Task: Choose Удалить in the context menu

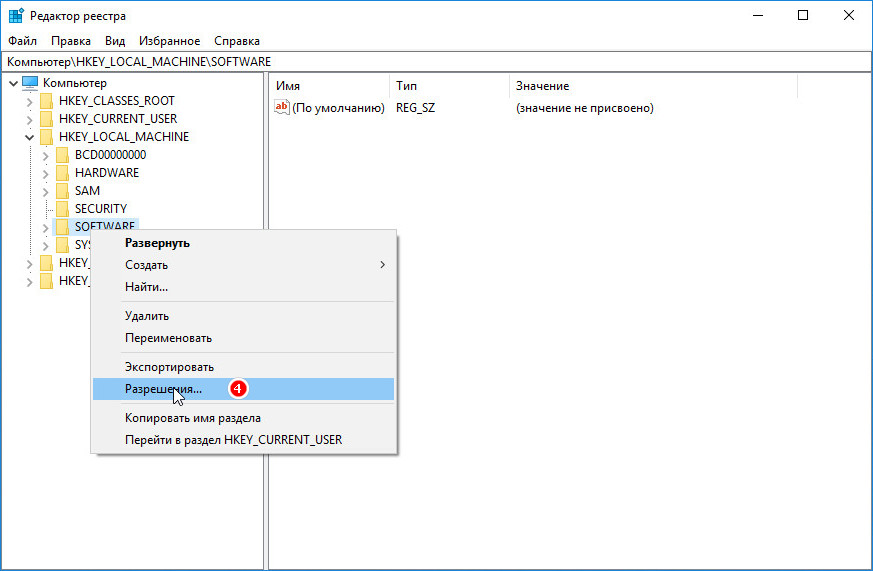Action: 244,316
